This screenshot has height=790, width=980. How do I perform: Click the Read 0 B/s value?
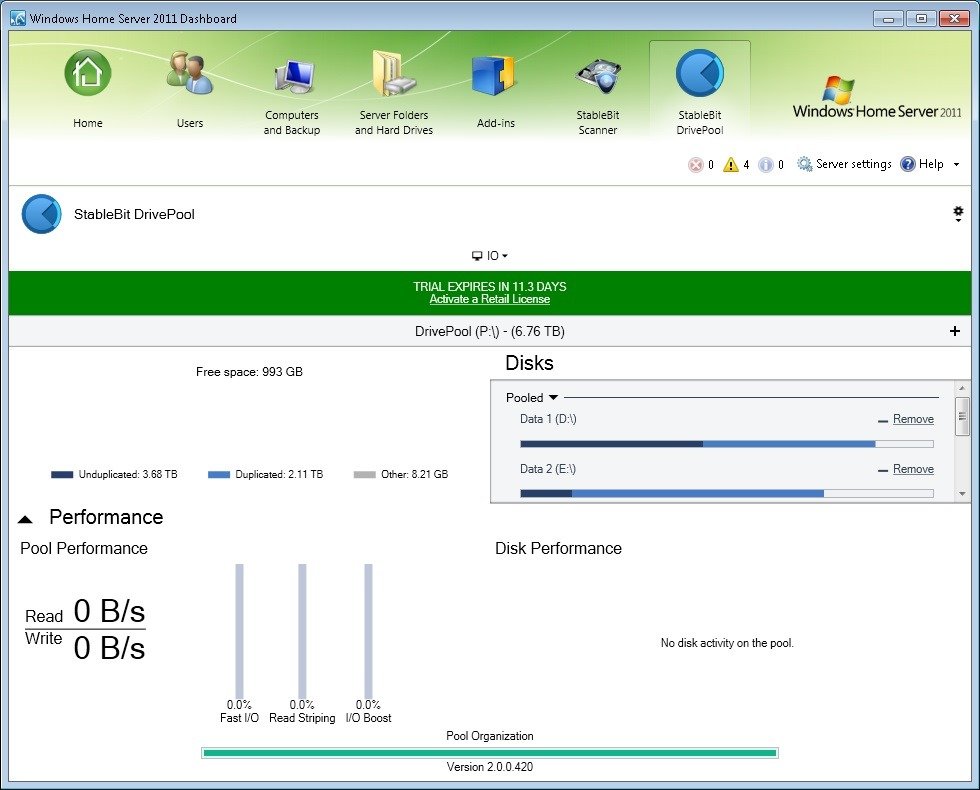(109, 611)
